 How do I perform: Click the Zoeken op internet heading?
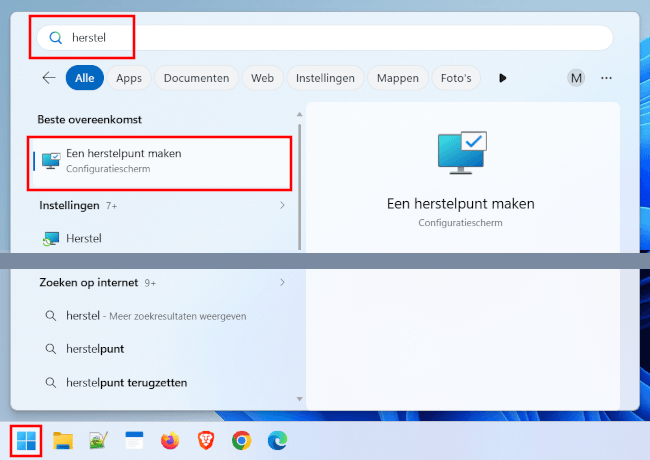89,283
